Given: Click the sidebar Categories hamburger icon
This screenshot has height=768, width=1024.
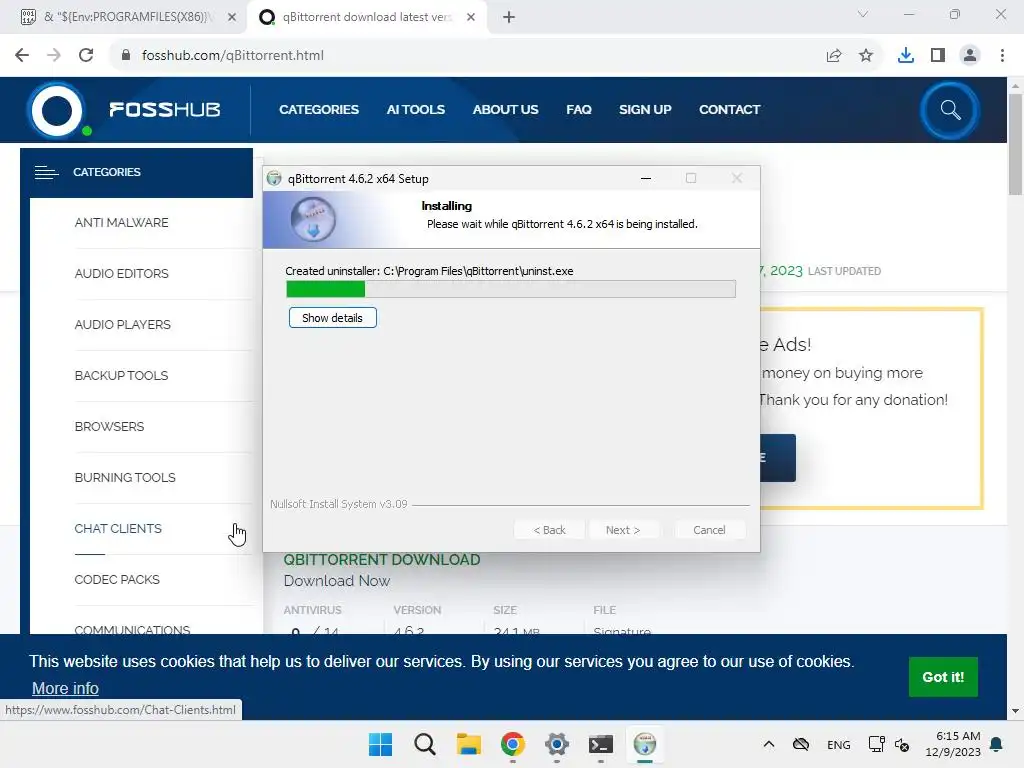Looking at the screenshot, I should [x=46, y=172].
